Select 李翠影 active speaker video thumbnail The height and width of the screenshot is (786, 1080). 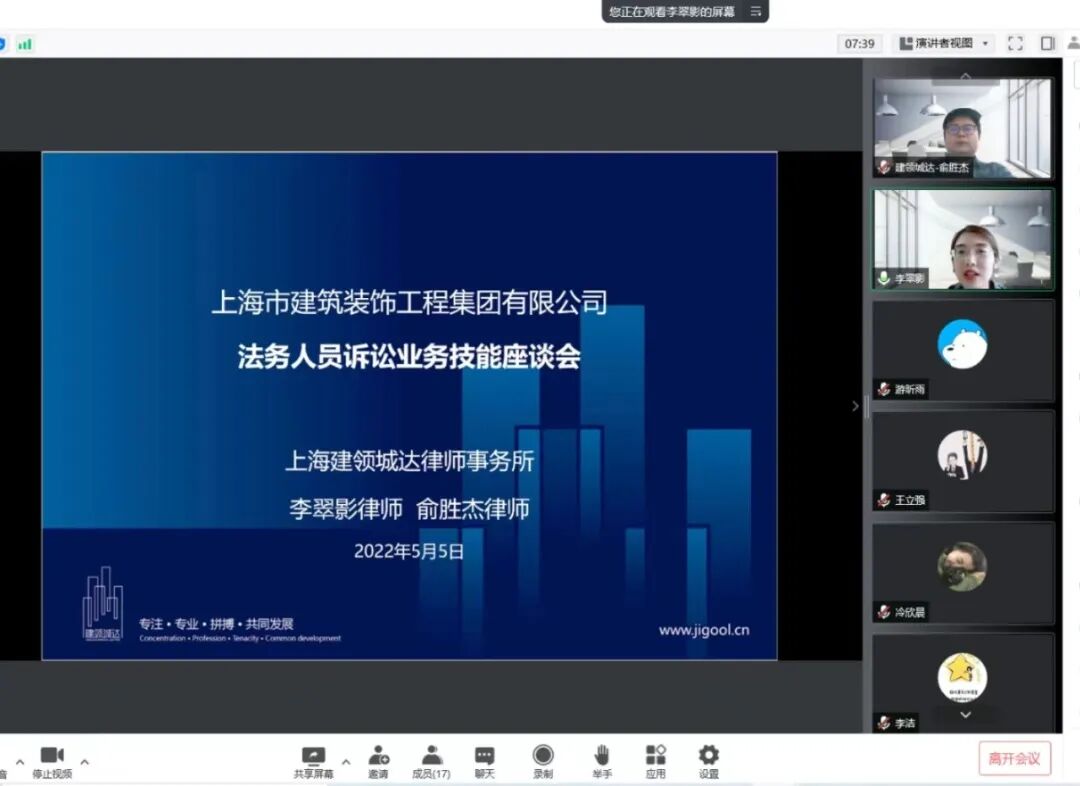point(964,239)
